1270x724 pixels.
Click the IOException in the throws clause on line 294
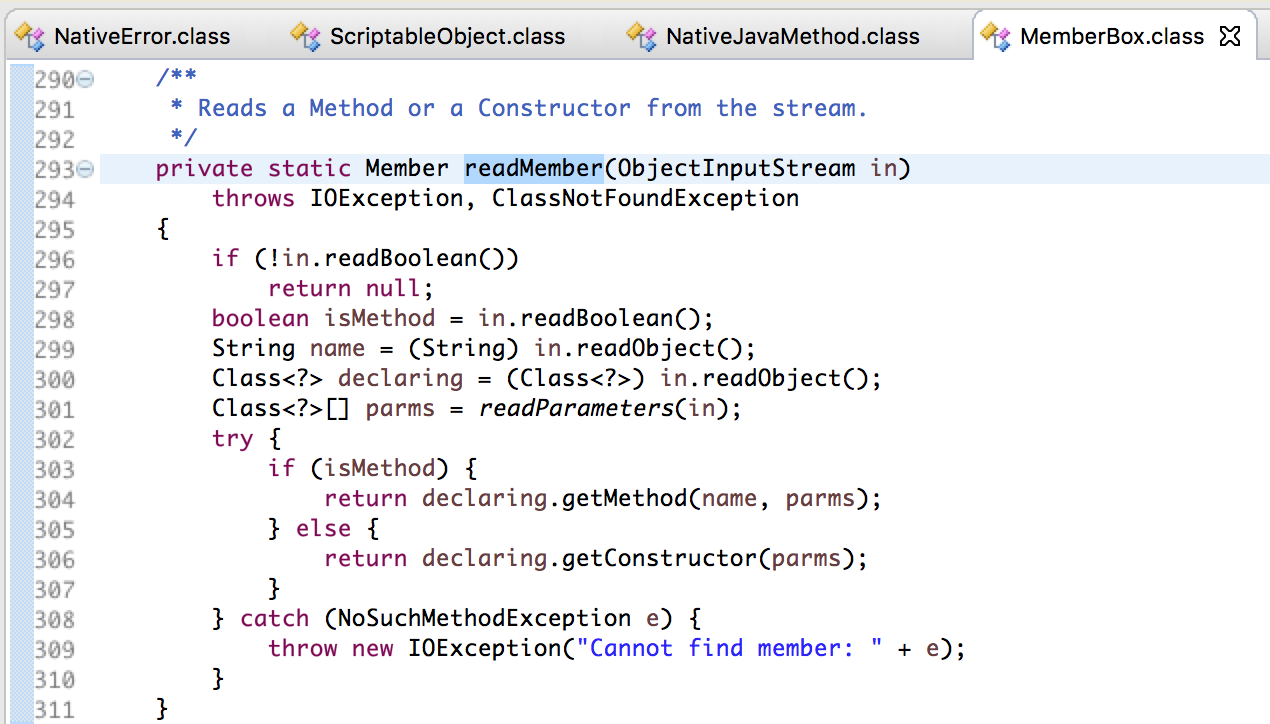[387, 198]
